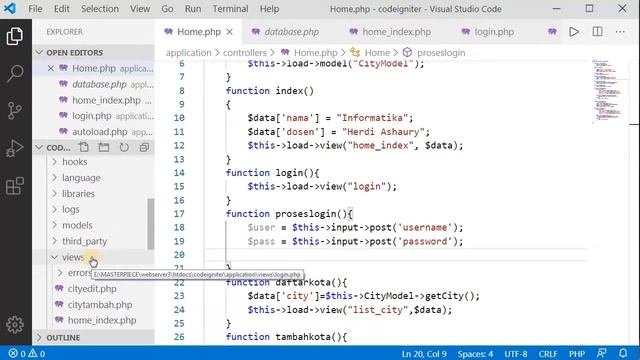Collapse all folders in explorer
This screenshot has width=640, height=360.
point(144,147)
